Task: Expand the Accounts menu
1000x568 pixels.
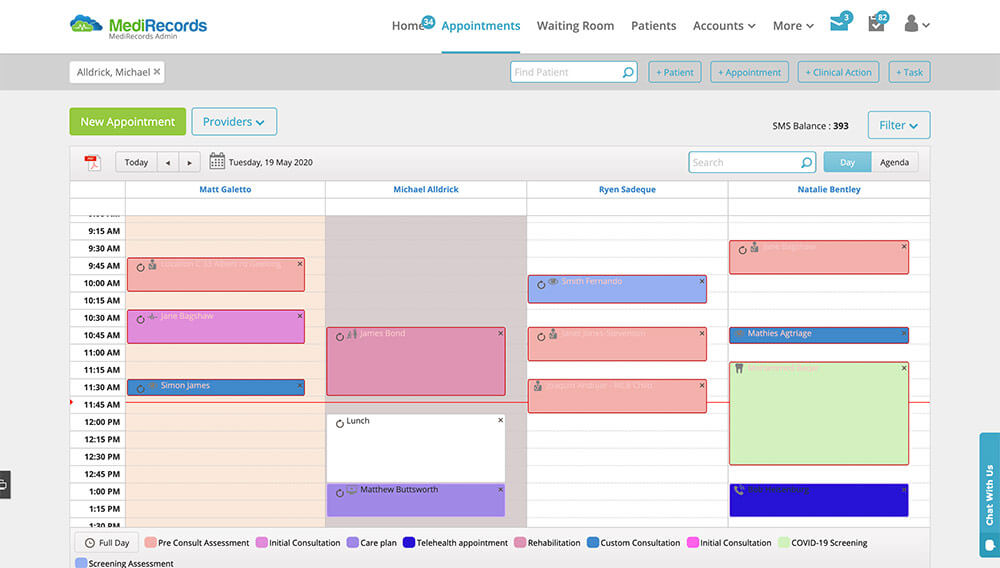Action: (x=724, y=25)
